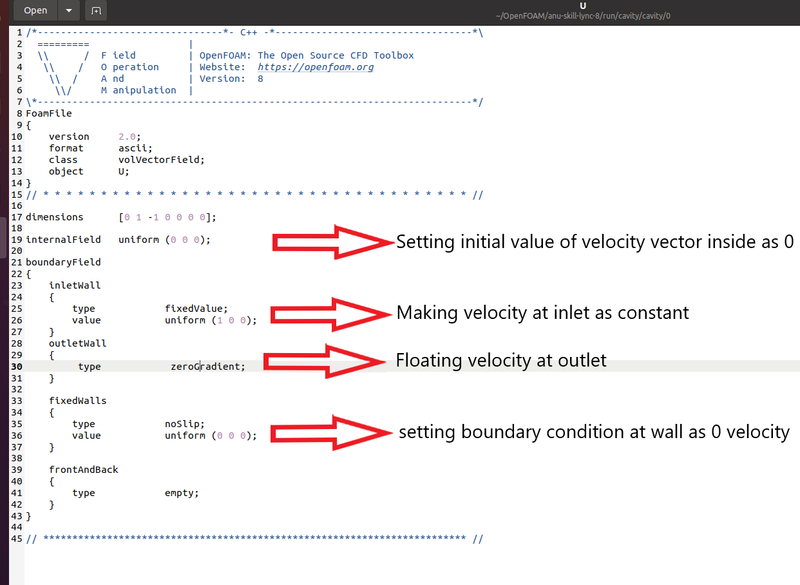800x585 pixels.
Task: Click line number 30 in the gutter
Action: point(15,366)
